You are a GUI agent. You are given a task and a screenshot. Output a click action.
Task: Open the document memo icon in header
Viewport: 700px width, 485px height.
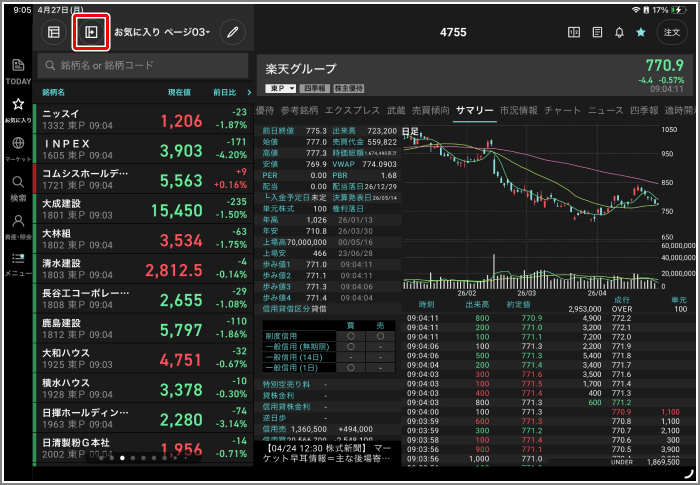click(x=597, y=32)
